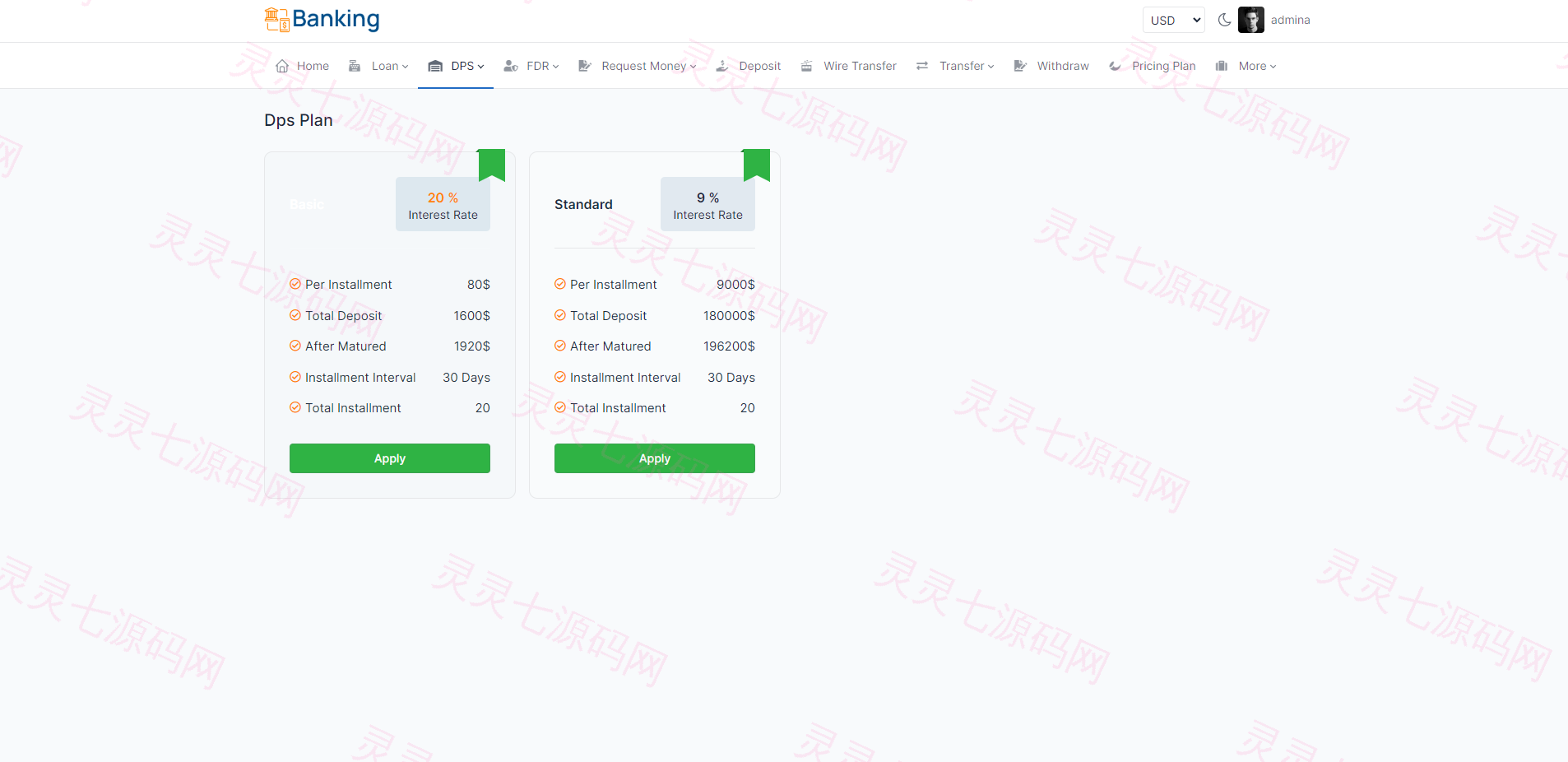Click the admina username text

1290,20
